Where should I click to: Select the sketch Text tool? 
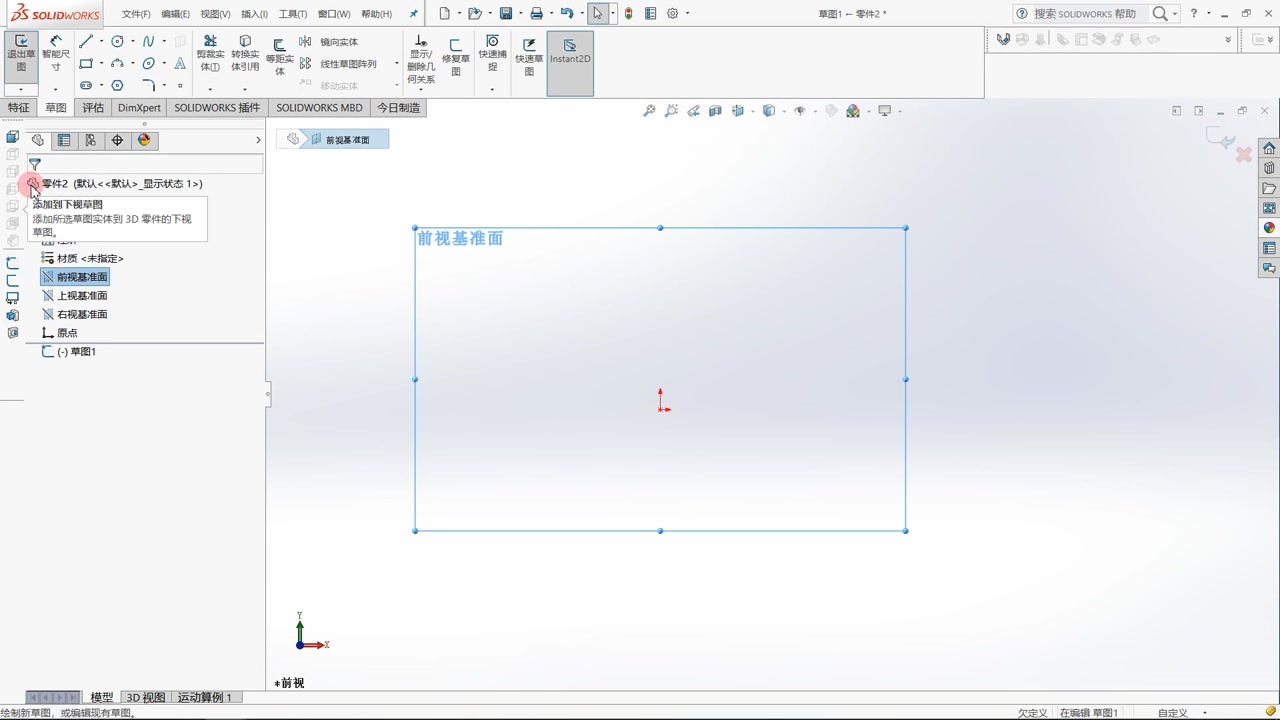[180, 63]
